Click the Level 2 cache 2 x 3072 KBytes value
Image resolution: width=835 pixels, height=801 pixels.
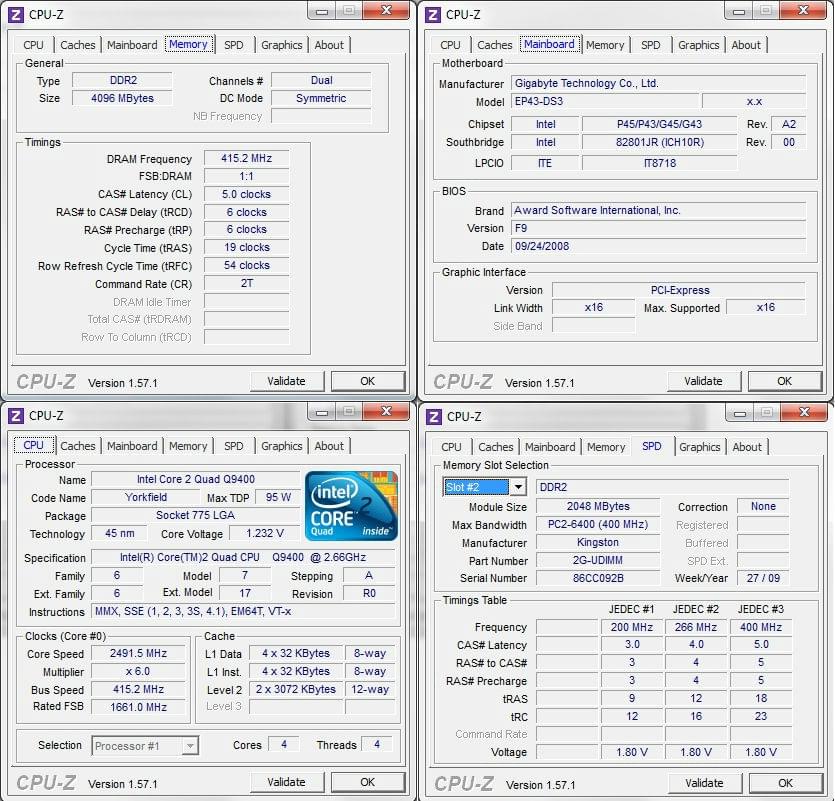pyautogui.click(x=296, y=690)
